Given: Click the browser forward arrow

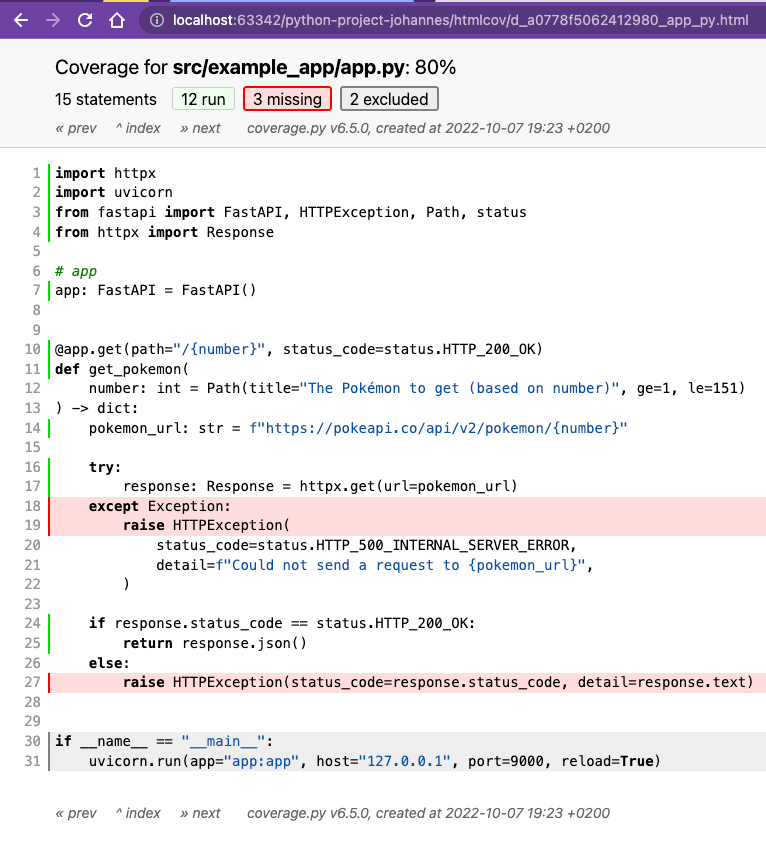Looking at the screenshot, I should (x=53, y=20).
